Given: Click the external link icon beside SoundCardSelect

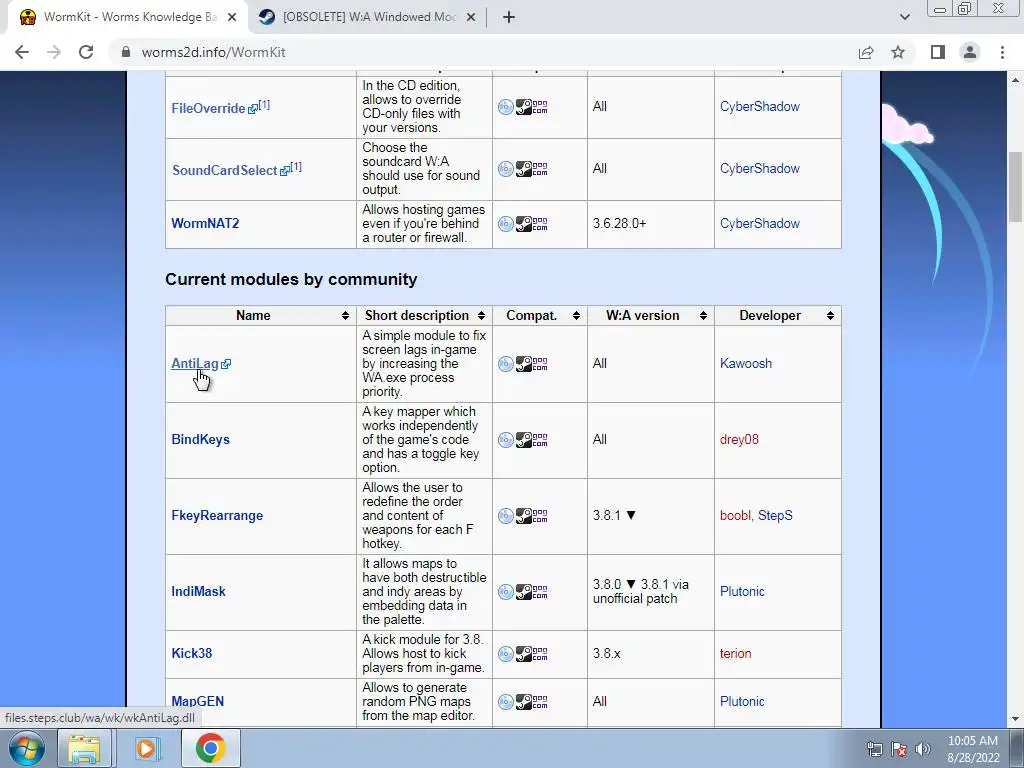Looking at the screenshot, I should coord(284,171).
